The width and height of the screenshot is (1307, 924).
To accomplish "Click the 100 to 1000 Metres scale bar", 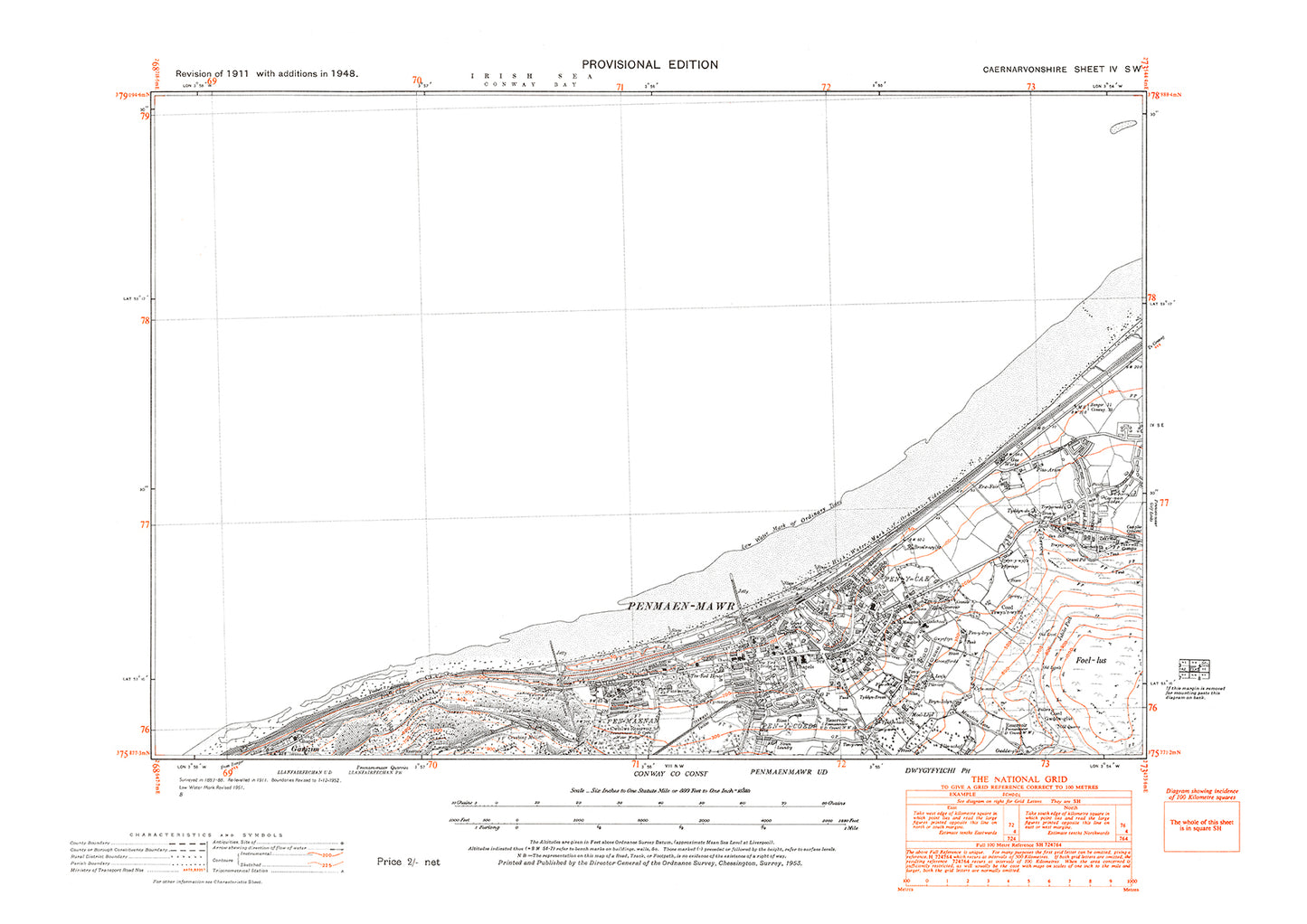I will [x=1019, y=884].
